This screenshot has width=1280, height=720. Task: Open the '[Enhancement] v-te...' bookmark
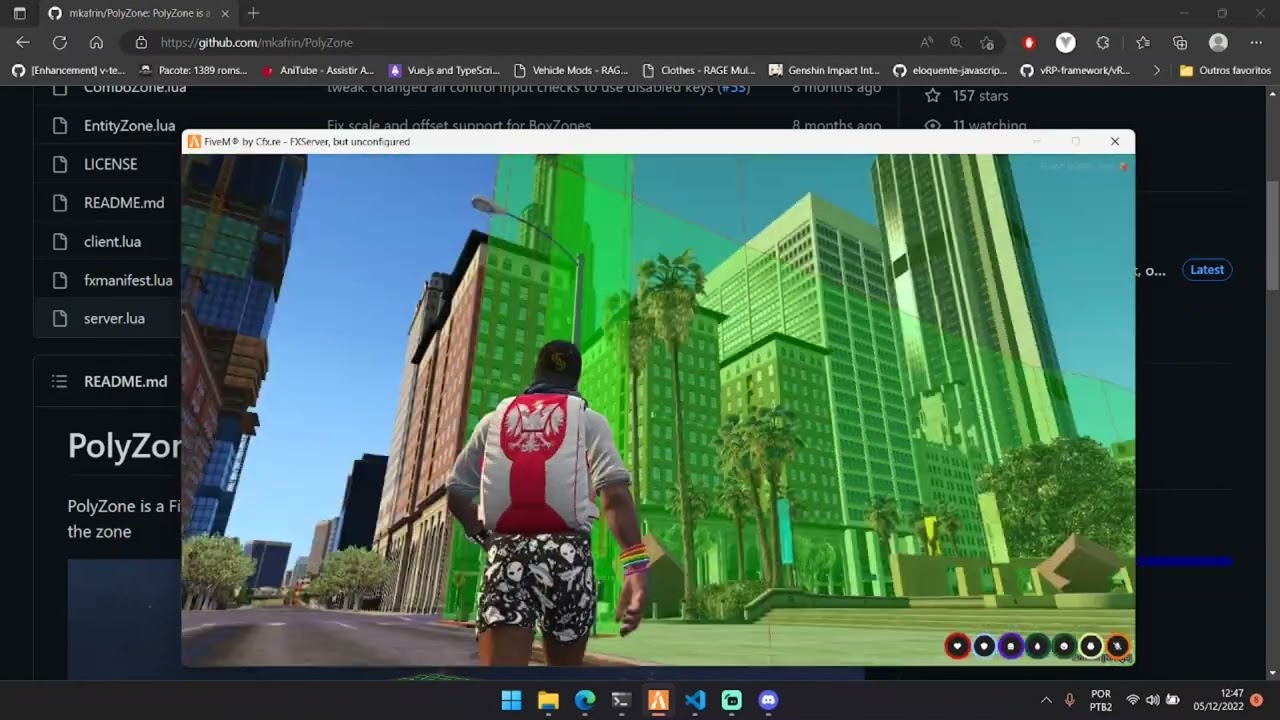68,70
